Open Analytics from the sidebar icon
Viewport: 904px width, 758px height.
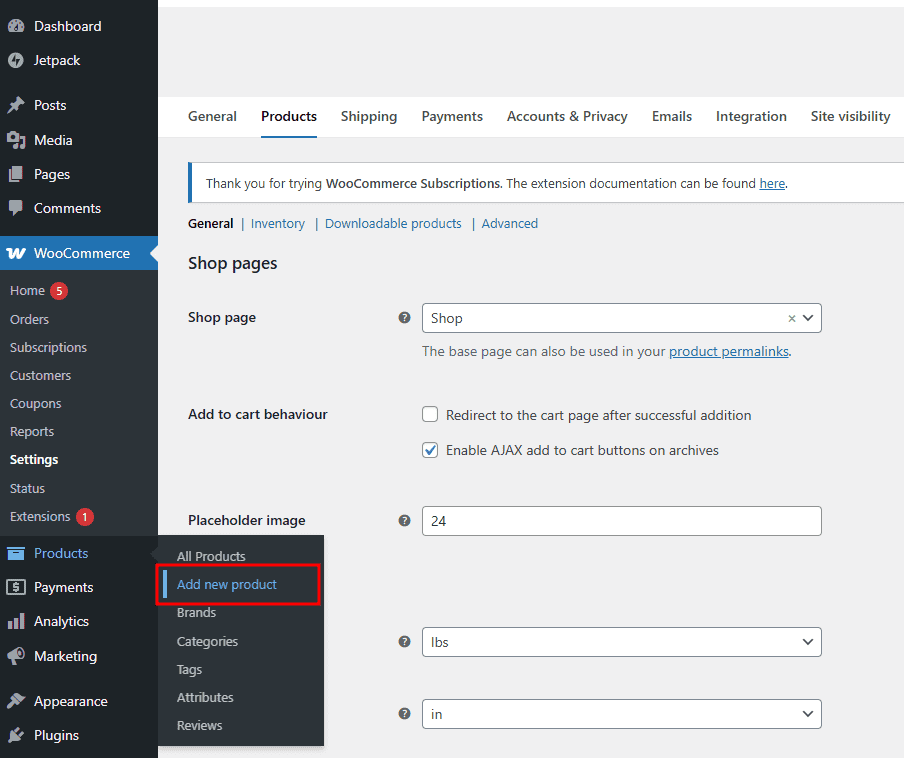tap(18, 621)
